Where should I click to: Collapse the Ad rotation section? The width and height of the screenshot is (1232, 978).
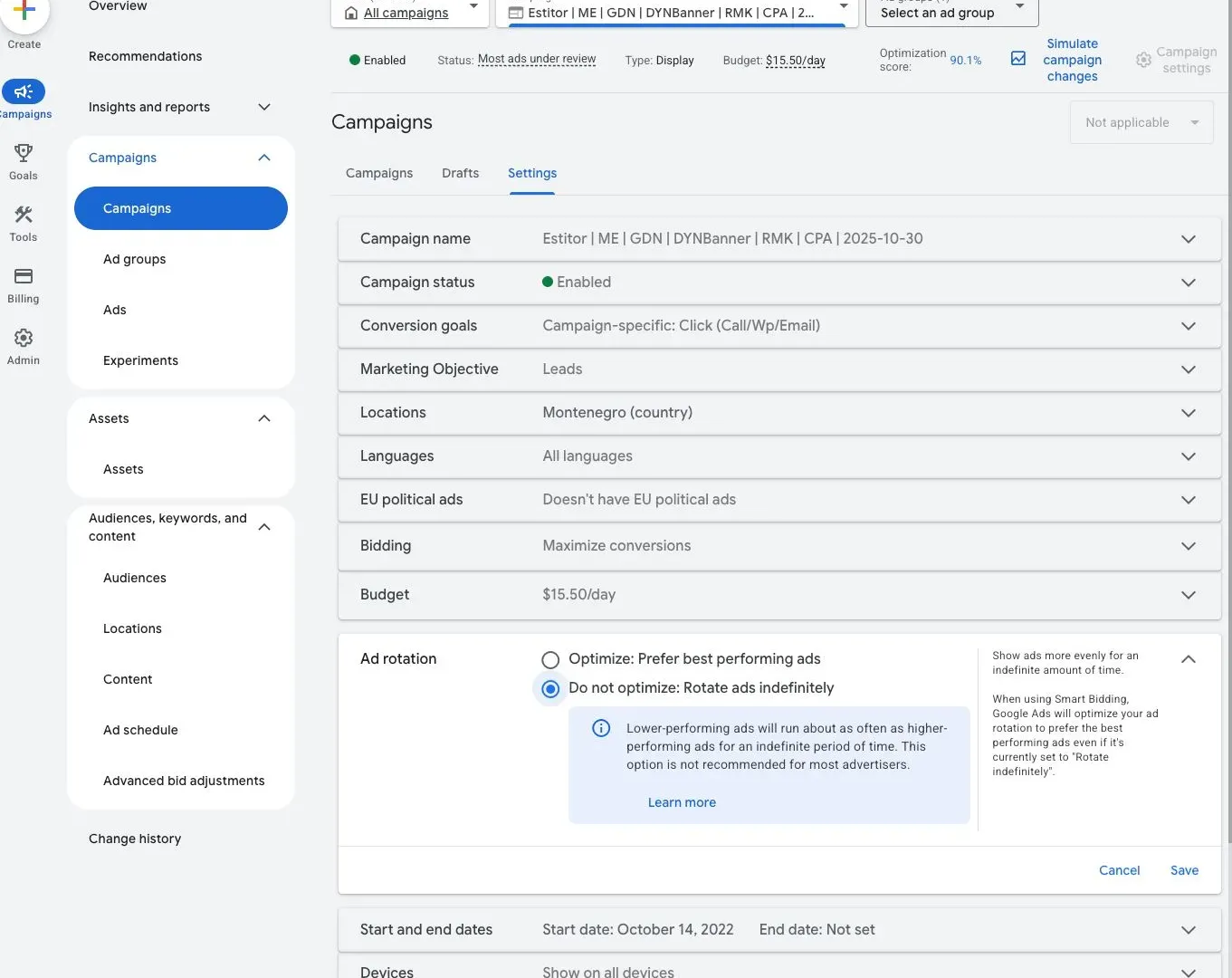point(1188,659)
